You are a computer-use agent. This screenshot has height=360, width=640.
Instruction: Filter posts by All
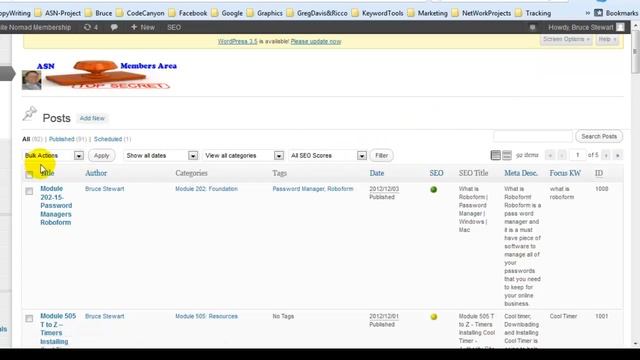pyautogui.click(x=26, y=139)
